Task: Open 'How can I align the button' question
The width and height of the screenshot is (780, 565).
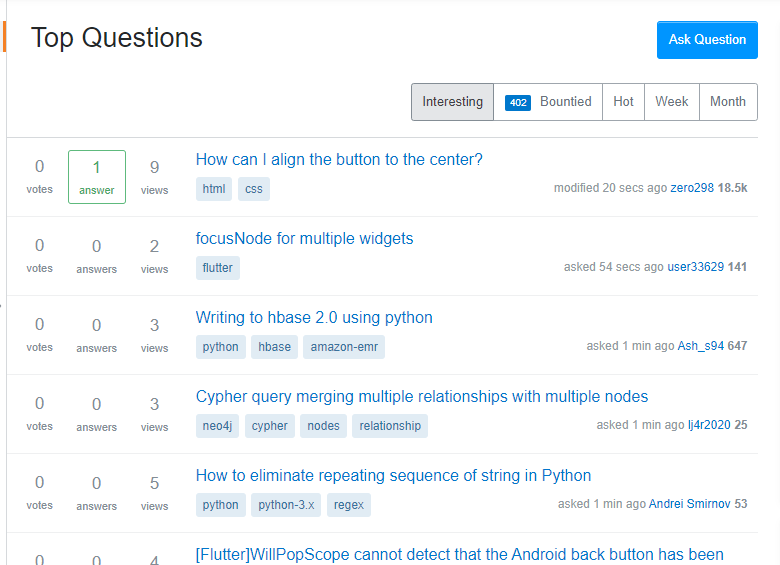Action: (x=339, y=160)
